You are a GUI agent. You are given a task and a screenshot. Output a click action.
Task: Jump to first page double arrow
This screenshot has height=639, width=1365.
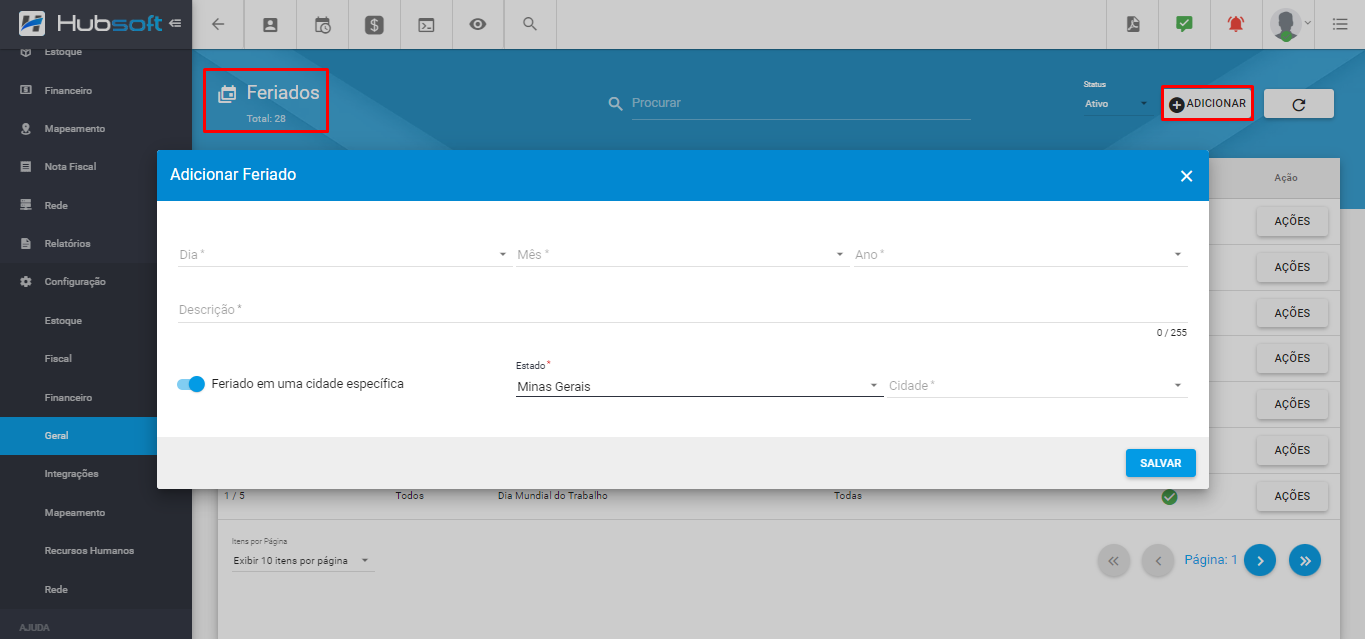point(1113,561)
